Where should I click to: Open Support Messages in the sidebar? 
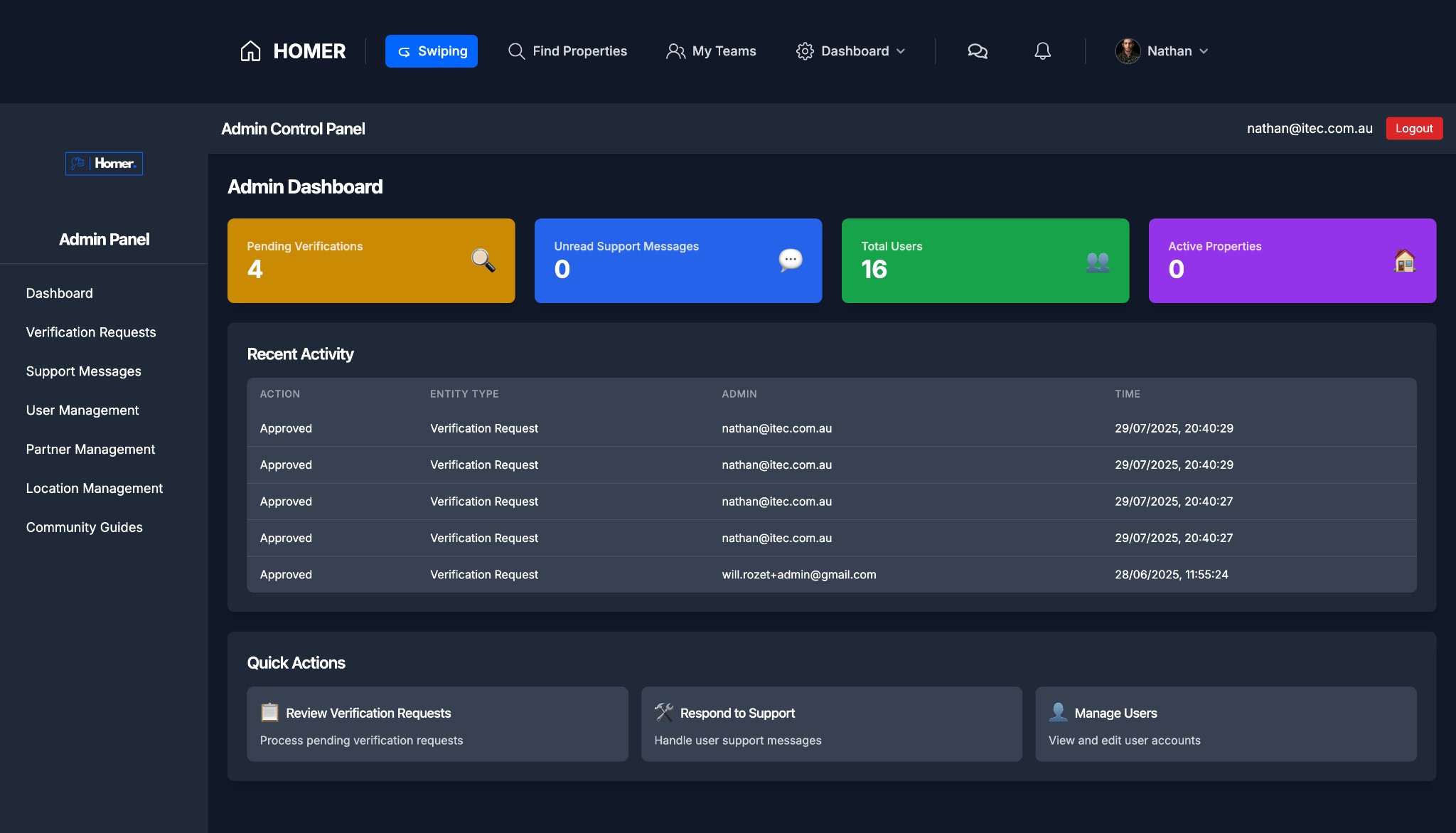[83, 371]
